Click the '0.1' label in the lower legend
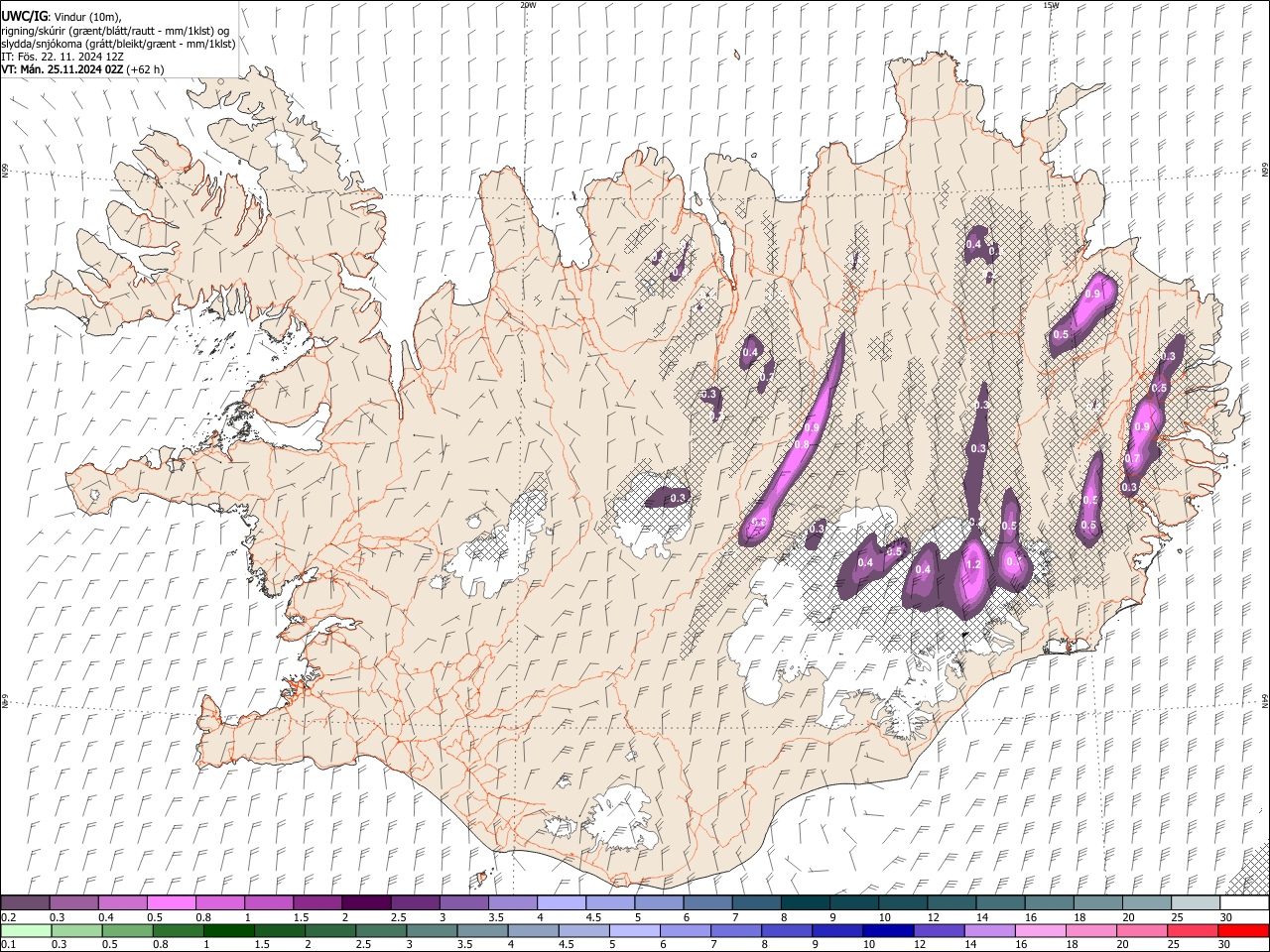The image size is (1270, 952). pos(8,944)
